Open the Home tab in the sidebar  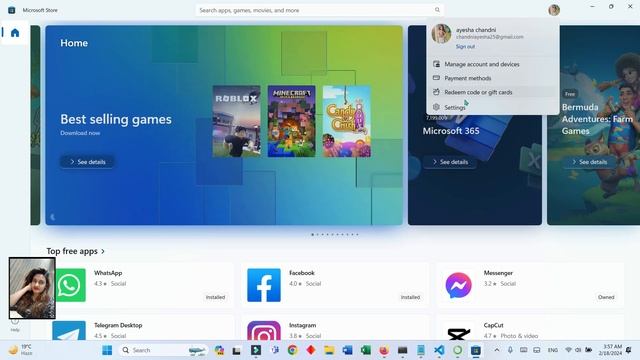click(x=15, y=33)
